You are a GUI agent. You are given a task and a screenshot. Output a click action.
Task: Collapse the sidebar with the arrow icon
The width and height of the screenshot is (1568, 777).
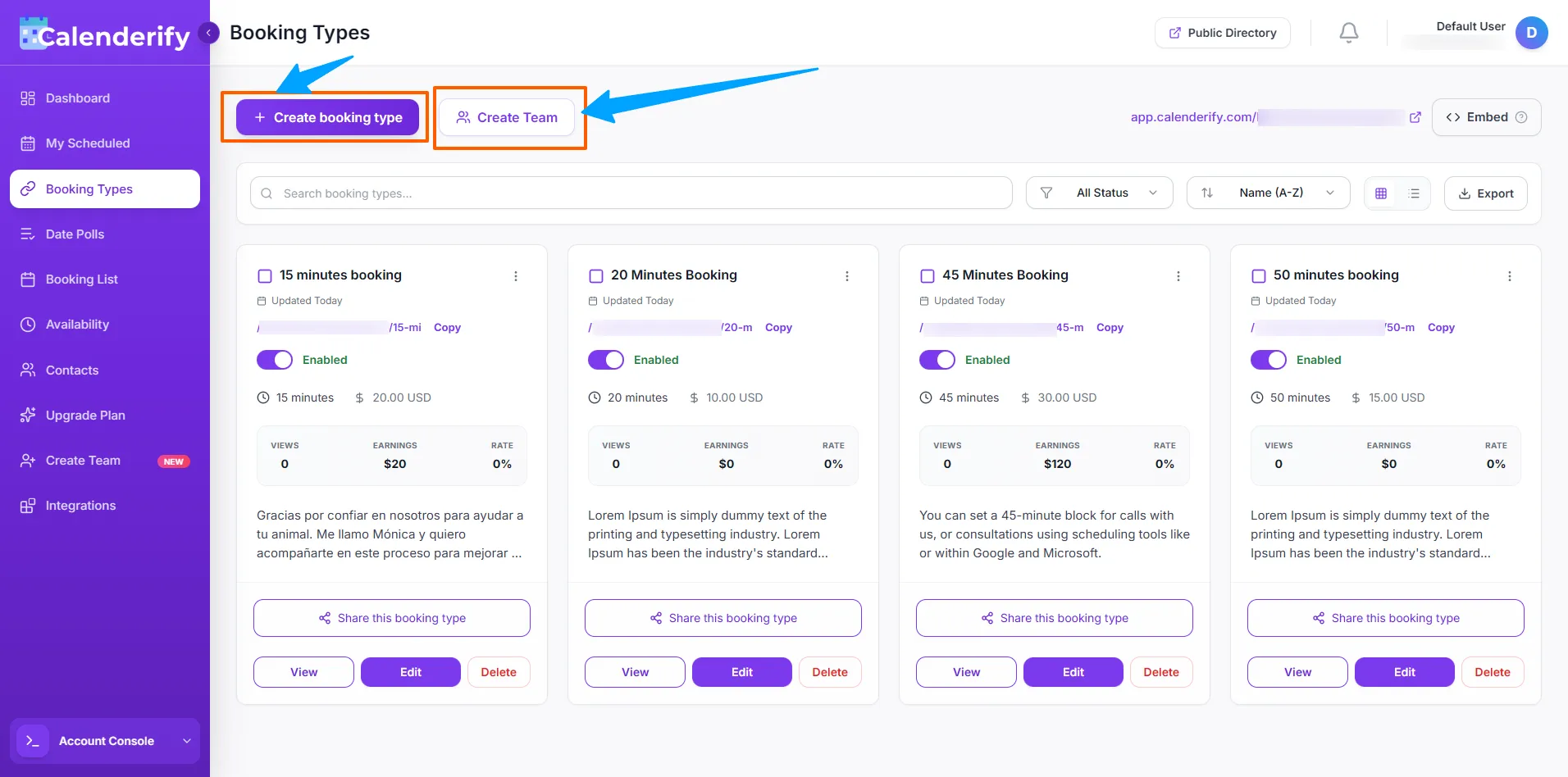point(209,32)
